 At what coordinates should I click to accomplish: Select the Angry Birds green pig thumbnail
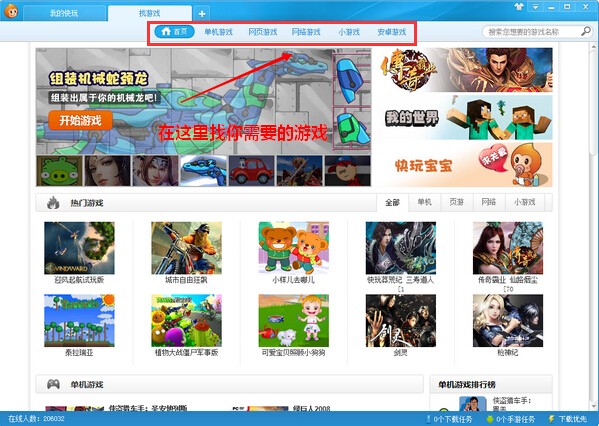pyautogui.click(x=60, y=171)
